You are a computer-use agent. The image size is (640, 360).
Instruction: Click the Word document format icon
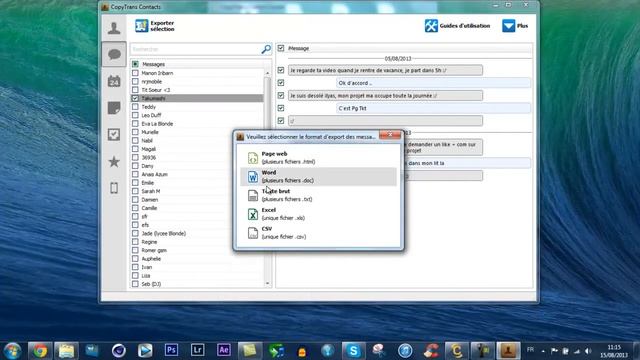(x=253, y=176)
